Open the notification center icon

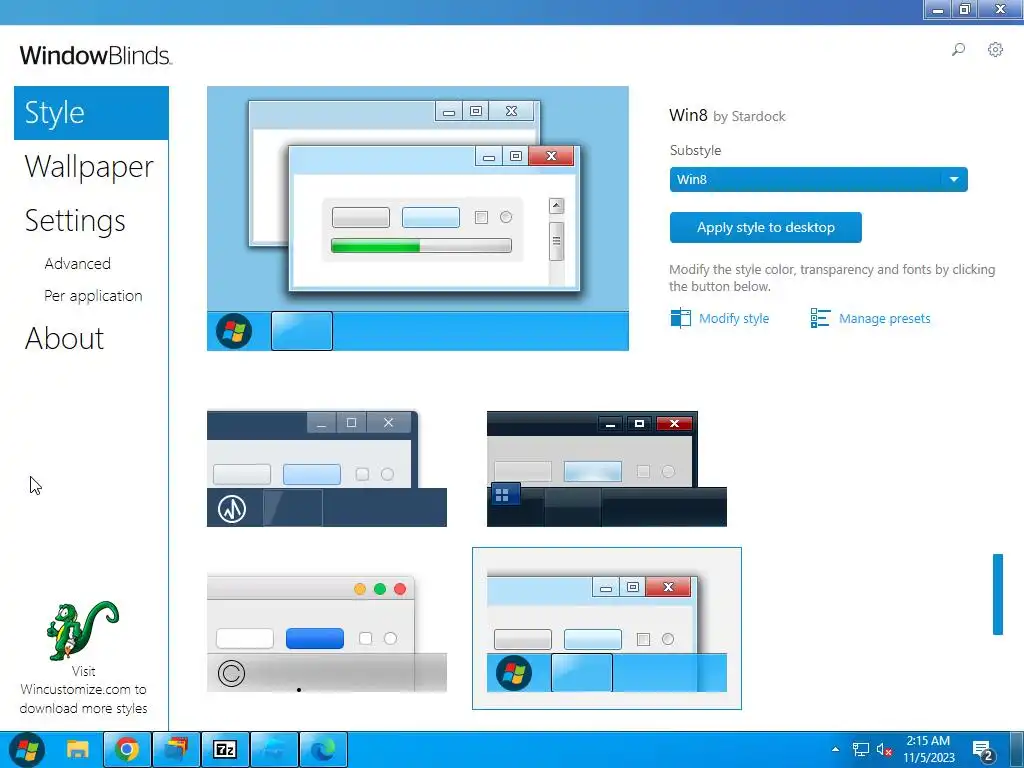(983, 751)
